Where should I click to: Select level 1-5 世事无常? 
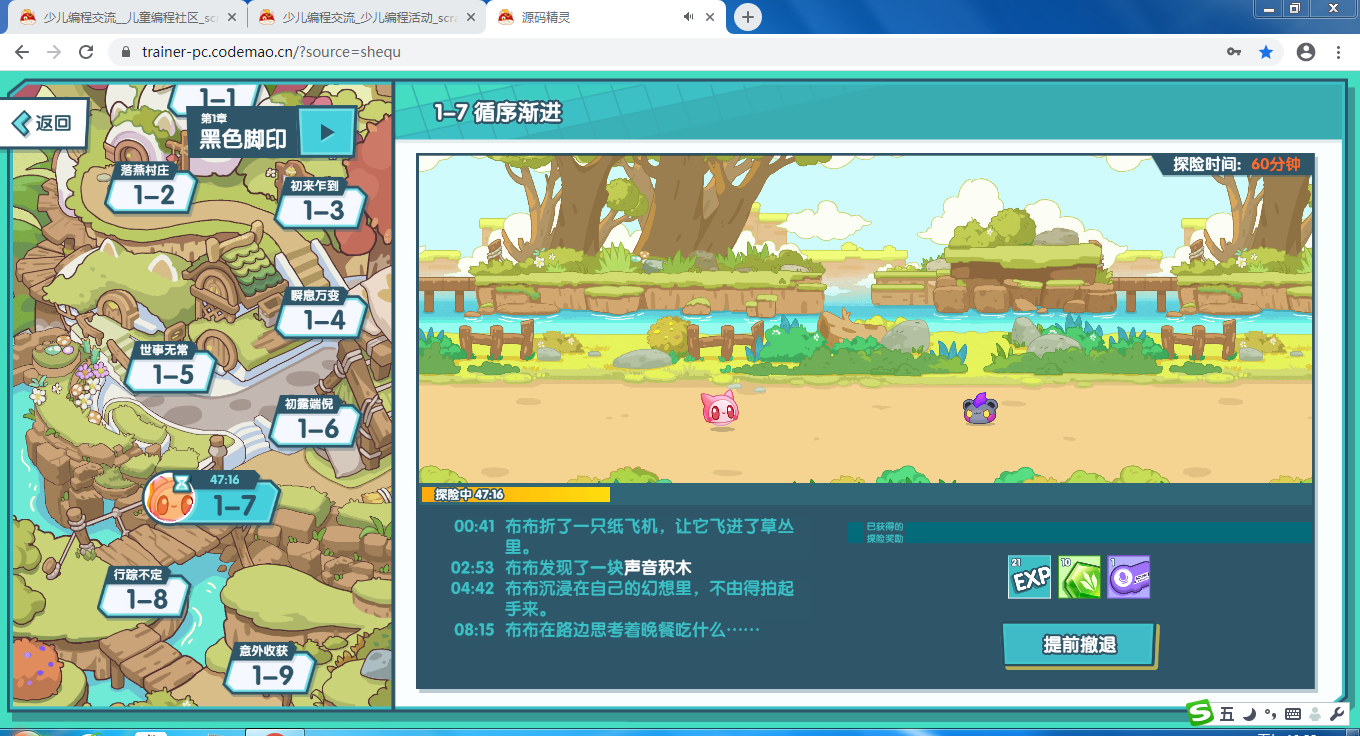171,367
